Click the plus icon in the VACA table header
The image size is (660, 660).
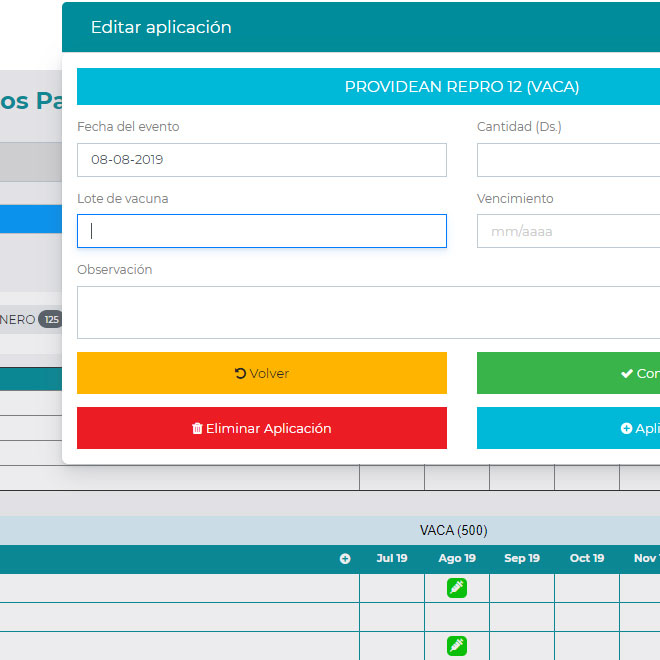click(x=345, y=559)
